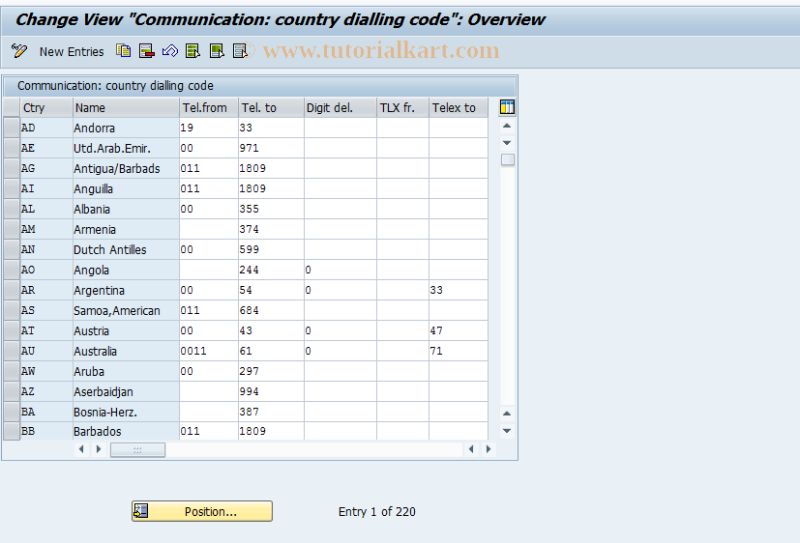This screenshot has width=800, height=543.
Task: Click the horizontal scrollbar thumb
Action: [138, 450]
